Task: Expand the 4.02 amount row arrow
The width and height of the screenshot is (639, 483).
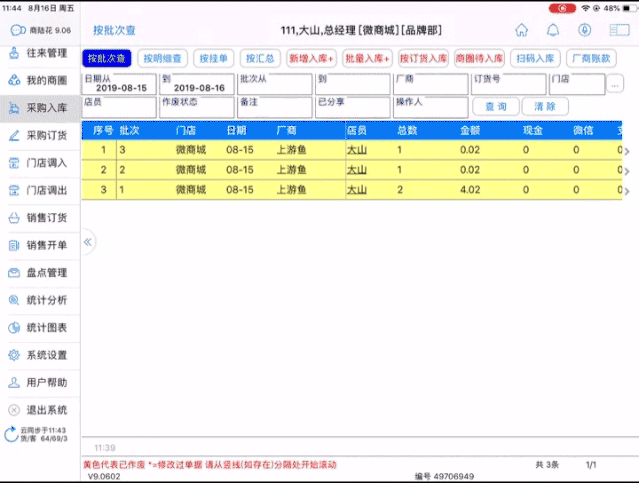Action: pos(627,192)
